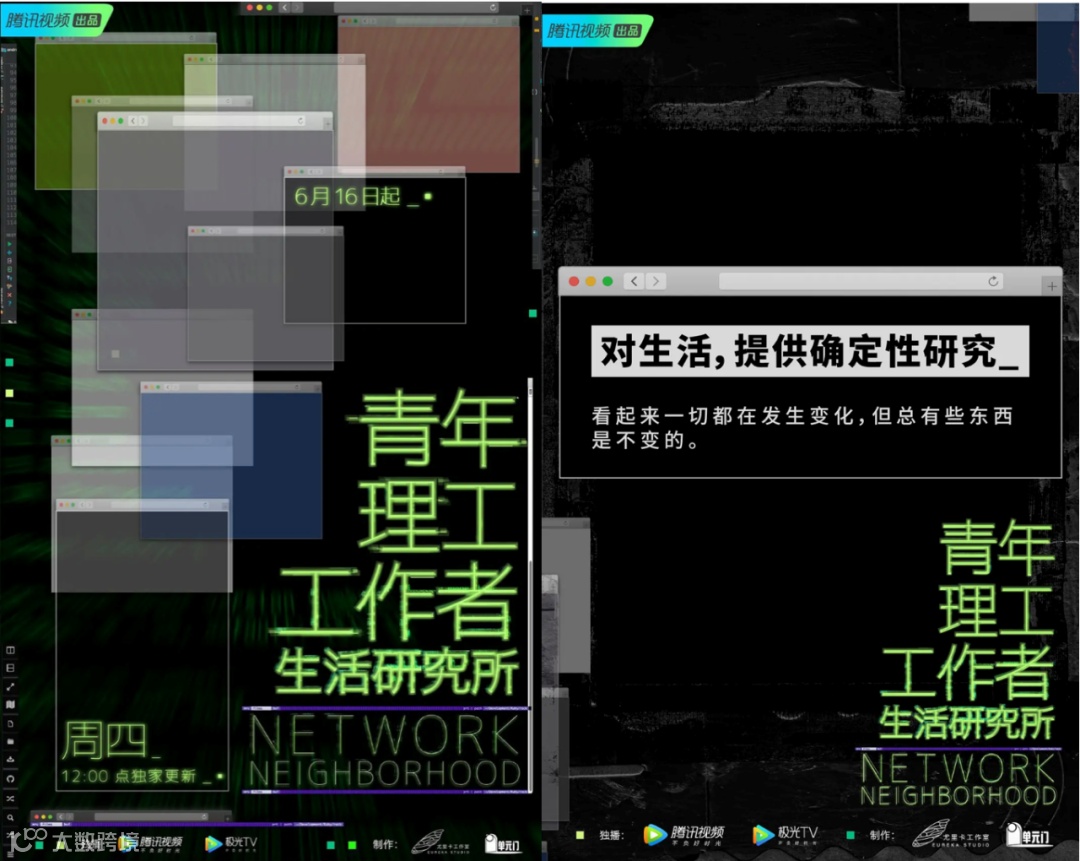Viewport: 1080px width, 861px height.
Task: Click paragraph 看起来一切都在发生变化
Action: pos(802,427)
